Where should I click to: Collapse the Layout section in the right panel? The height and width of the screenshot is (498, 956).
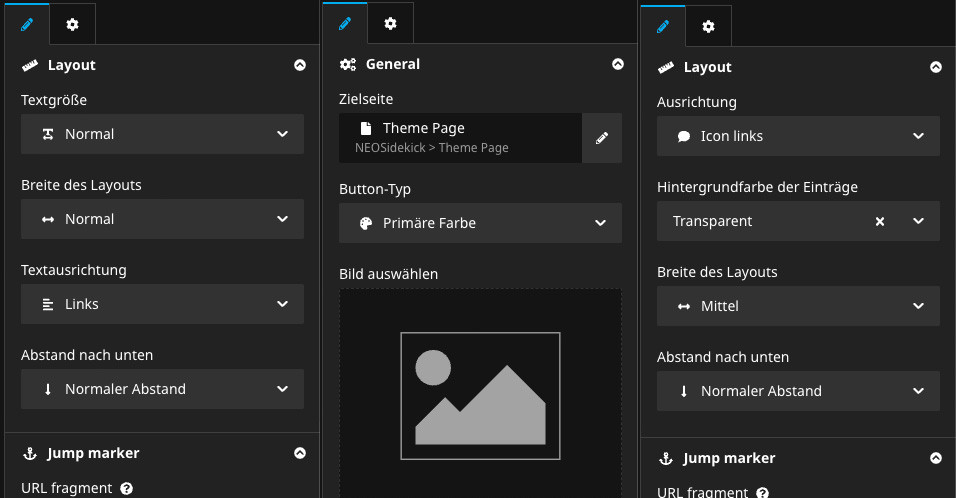point(936,67)
